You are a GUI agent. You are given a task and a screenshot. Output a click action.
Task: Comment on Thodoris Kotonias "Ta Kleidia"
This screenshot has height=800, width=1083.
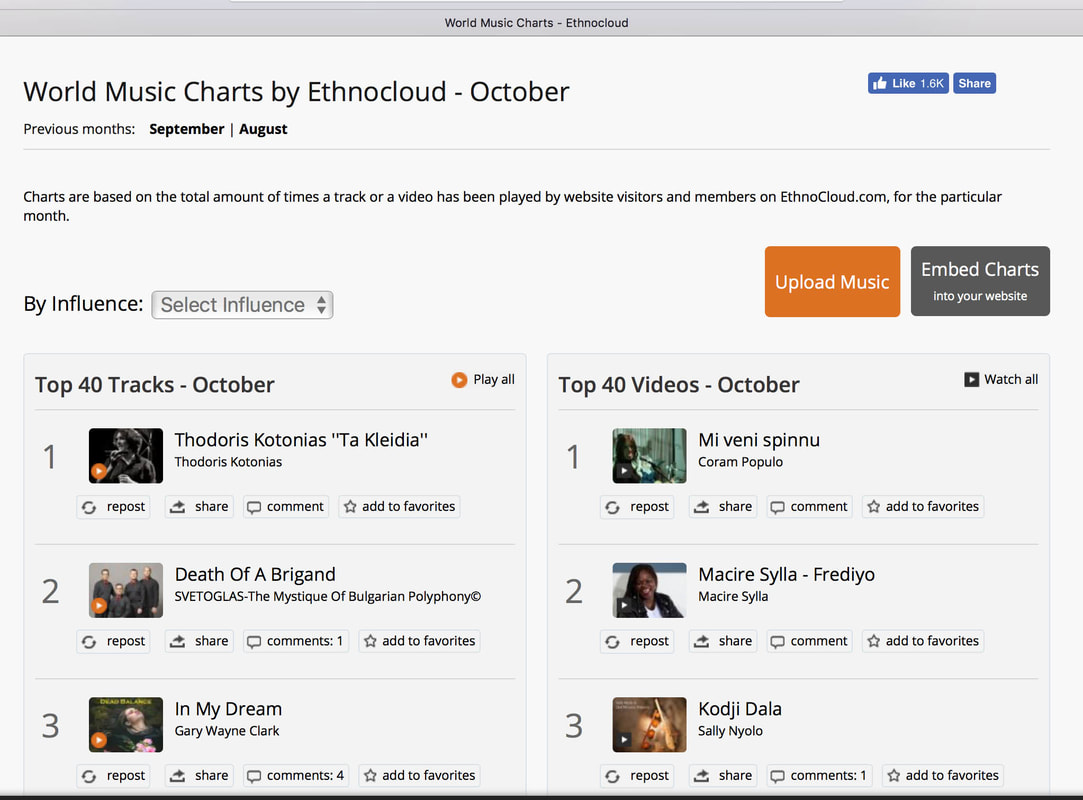(286, 506)
